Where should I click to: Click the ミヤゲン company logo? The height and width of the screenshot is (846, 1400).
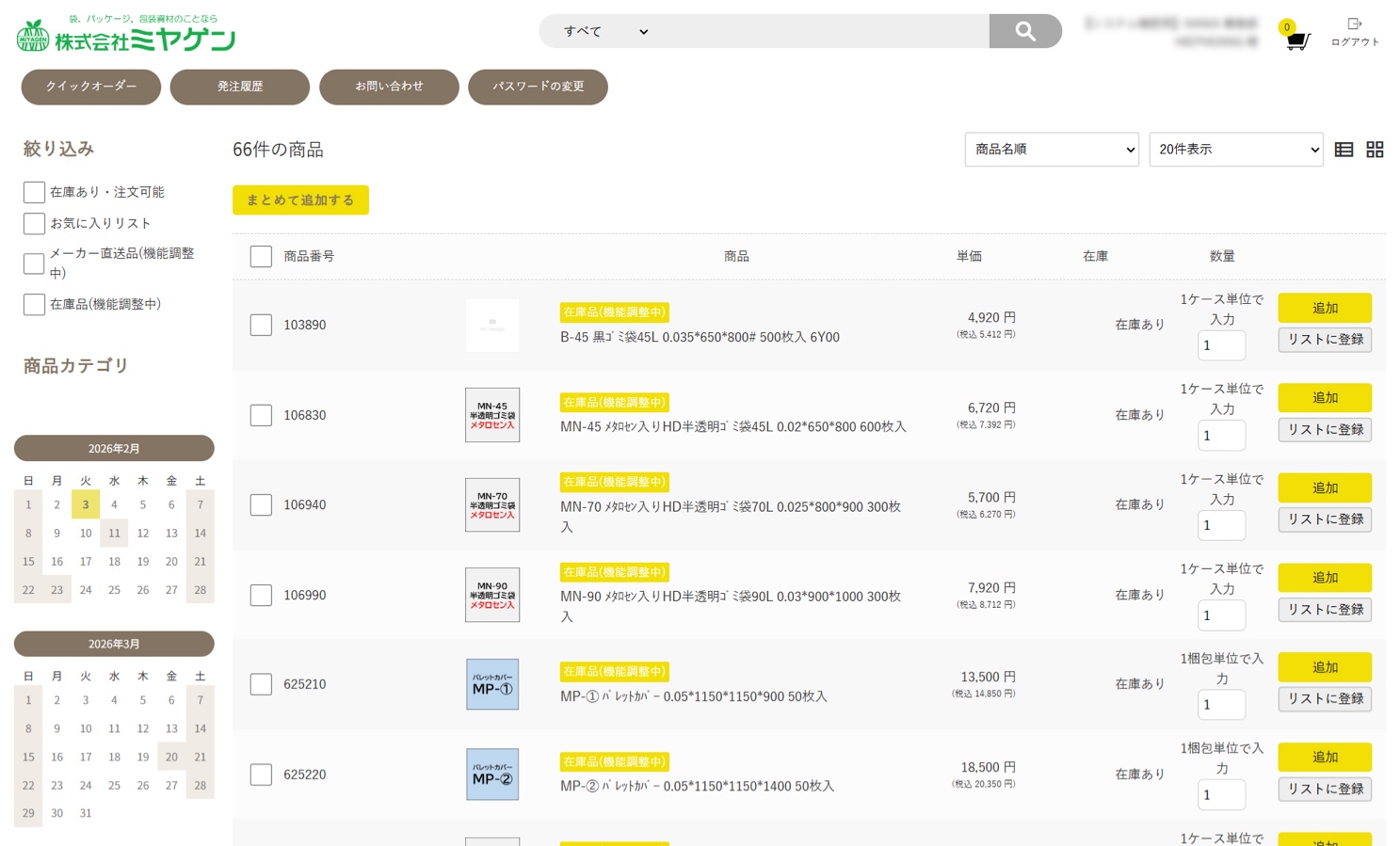point(126,36)
